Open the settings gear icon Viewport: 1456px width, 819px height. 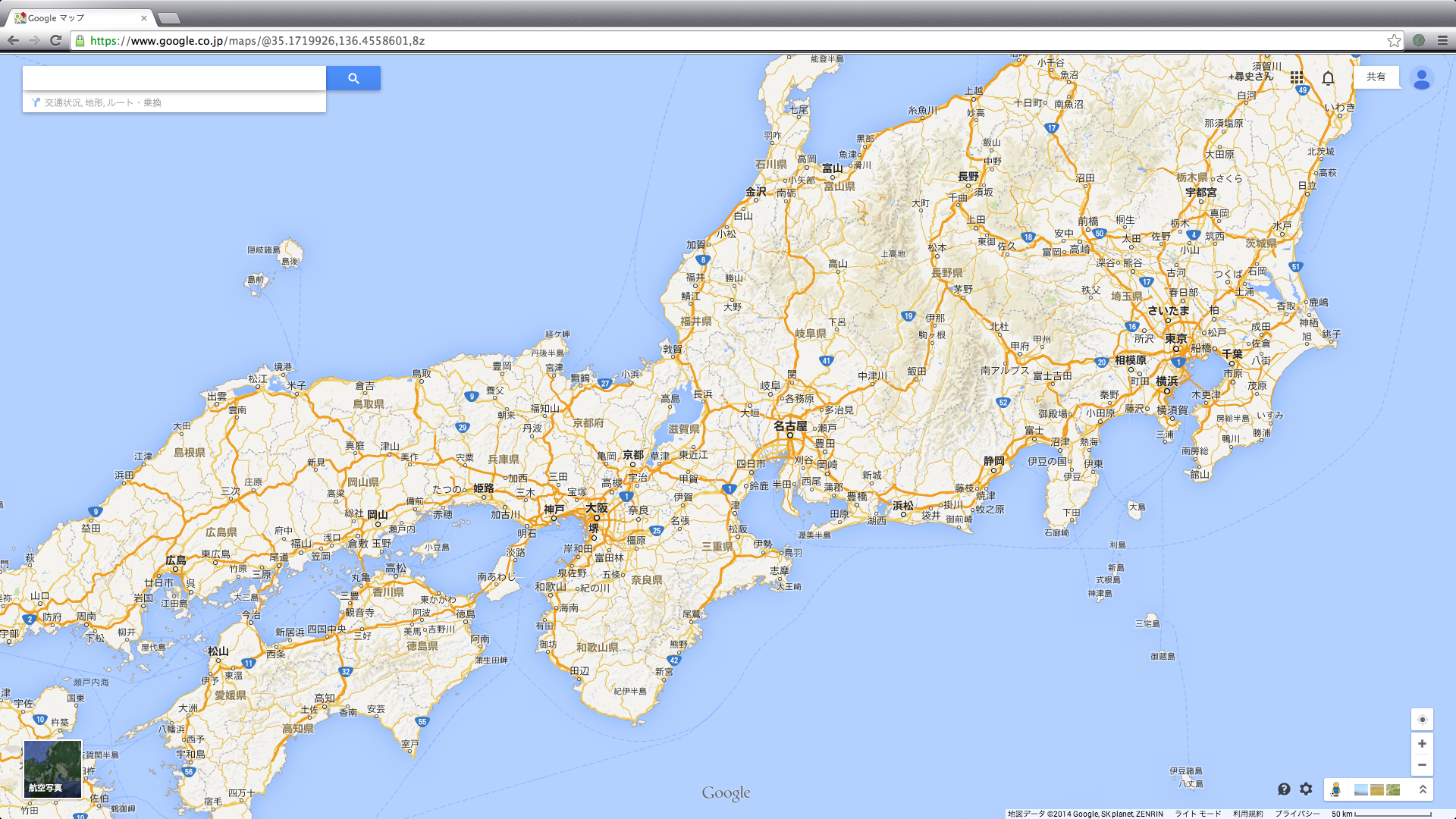[1306, 789]
